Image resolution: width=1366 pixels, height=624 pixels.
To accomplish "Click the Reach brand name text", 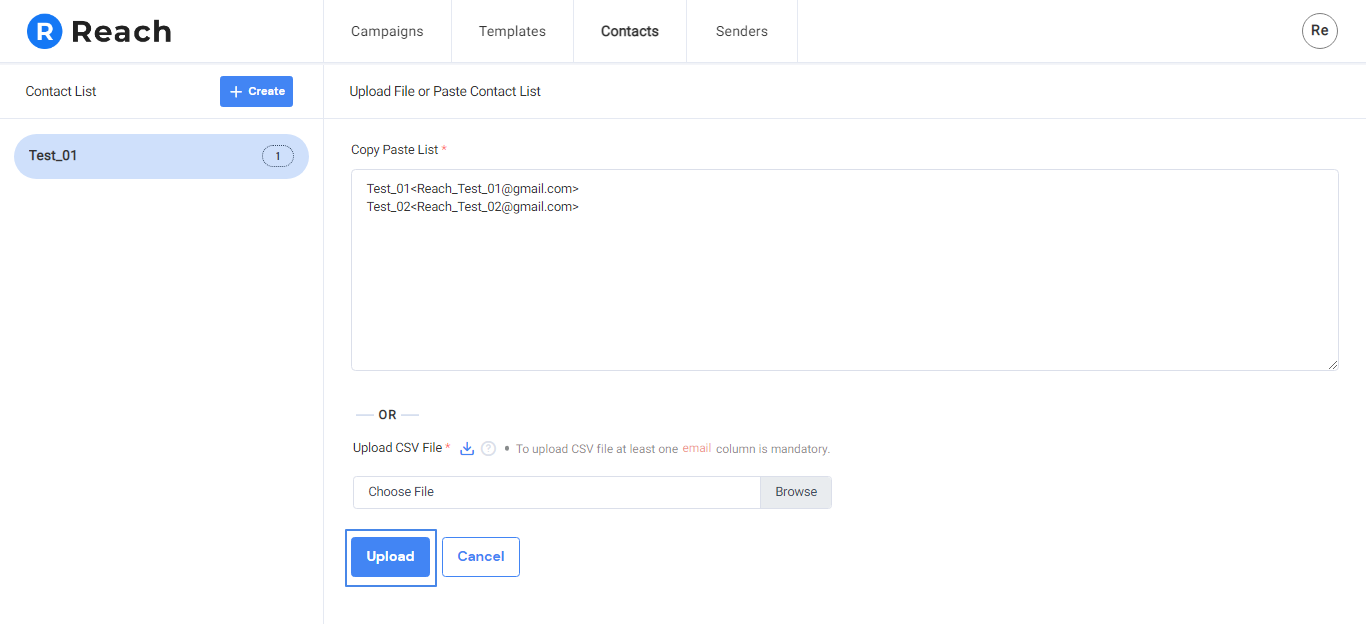I will tap(122, 32).
